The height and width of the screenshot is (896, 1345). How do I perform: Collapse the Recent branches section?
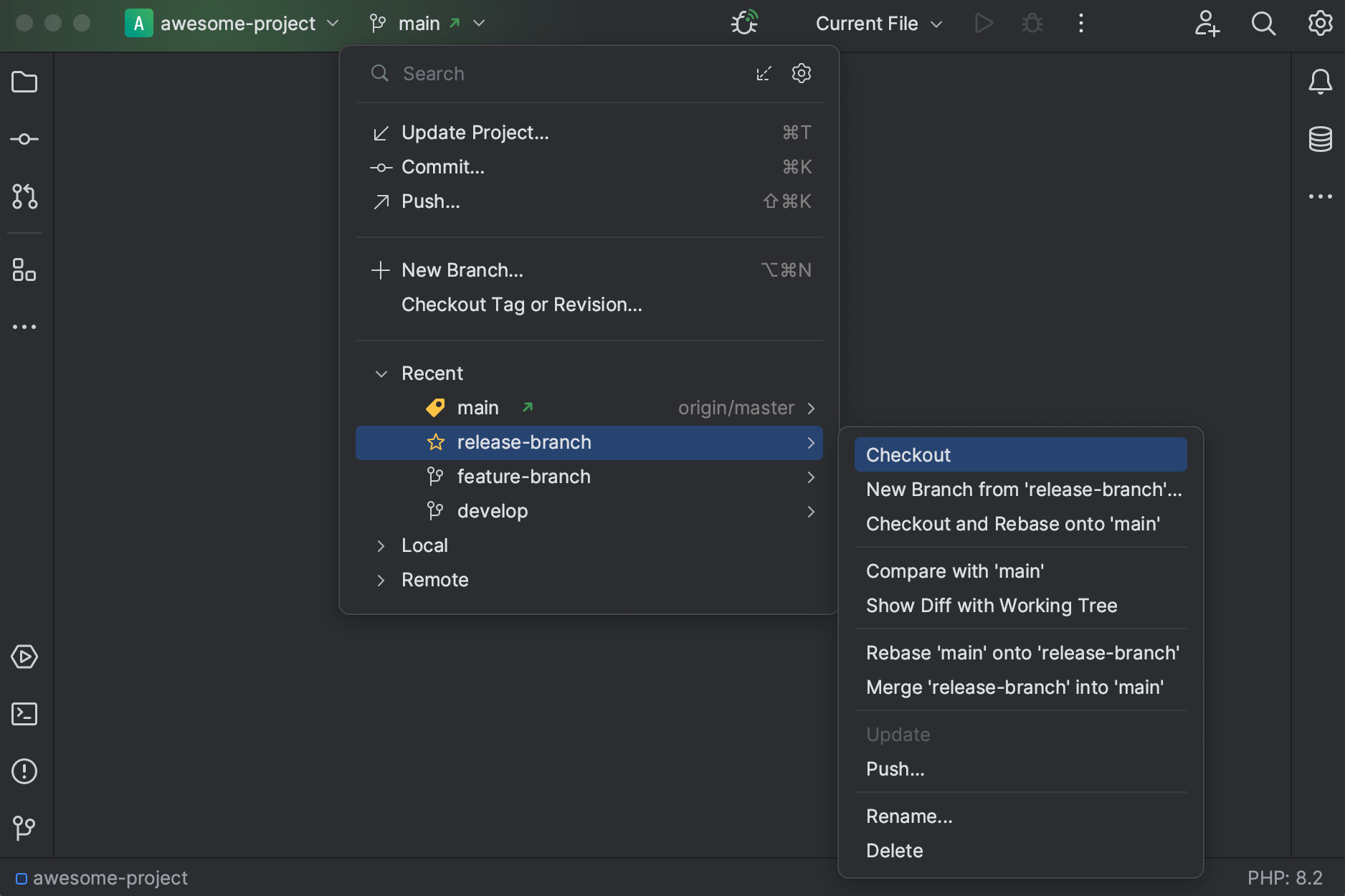[381, 373]
